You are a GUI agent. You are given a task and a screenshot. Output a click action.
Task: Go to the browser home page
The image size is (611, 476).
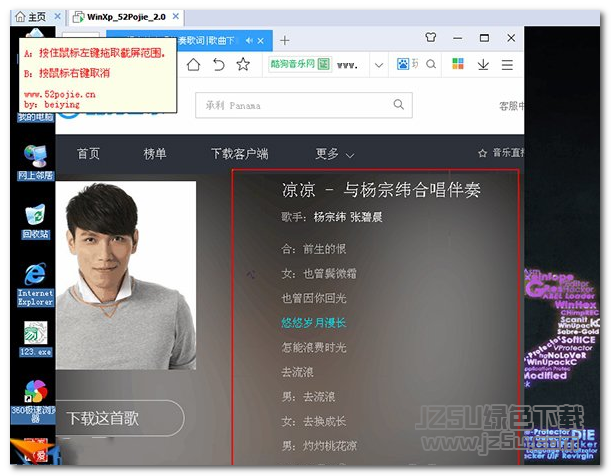(193, 64)
